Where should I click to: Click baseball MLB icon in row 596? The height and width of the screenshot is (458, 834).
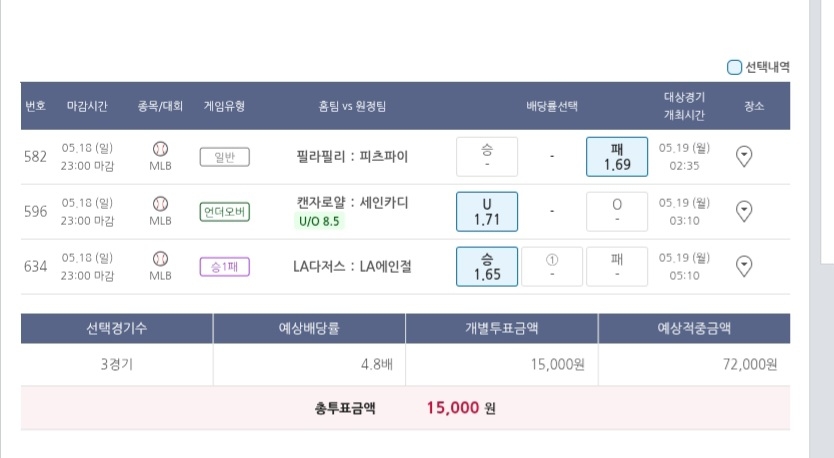pyautogui.click(x=160, y=204)
